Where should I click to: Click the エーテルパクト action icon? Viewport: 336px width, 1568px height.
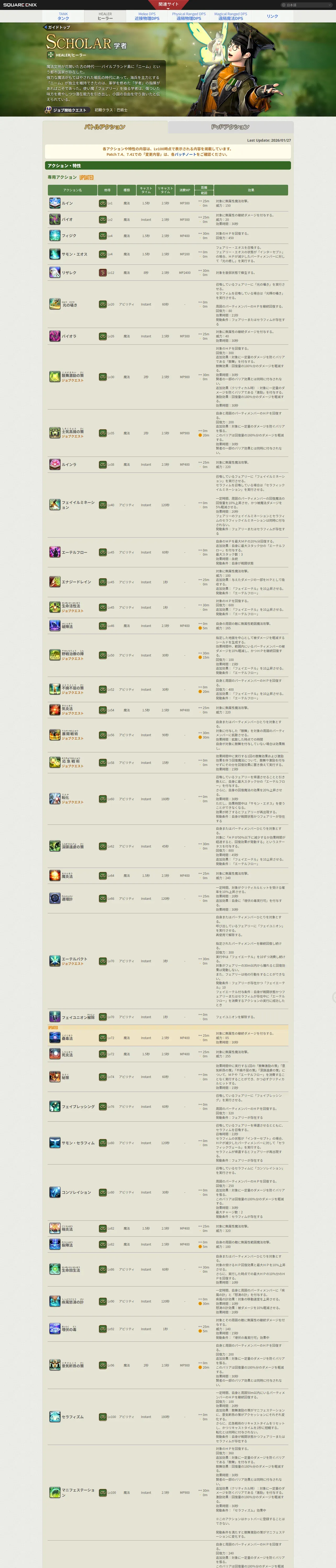click(55, 961)
